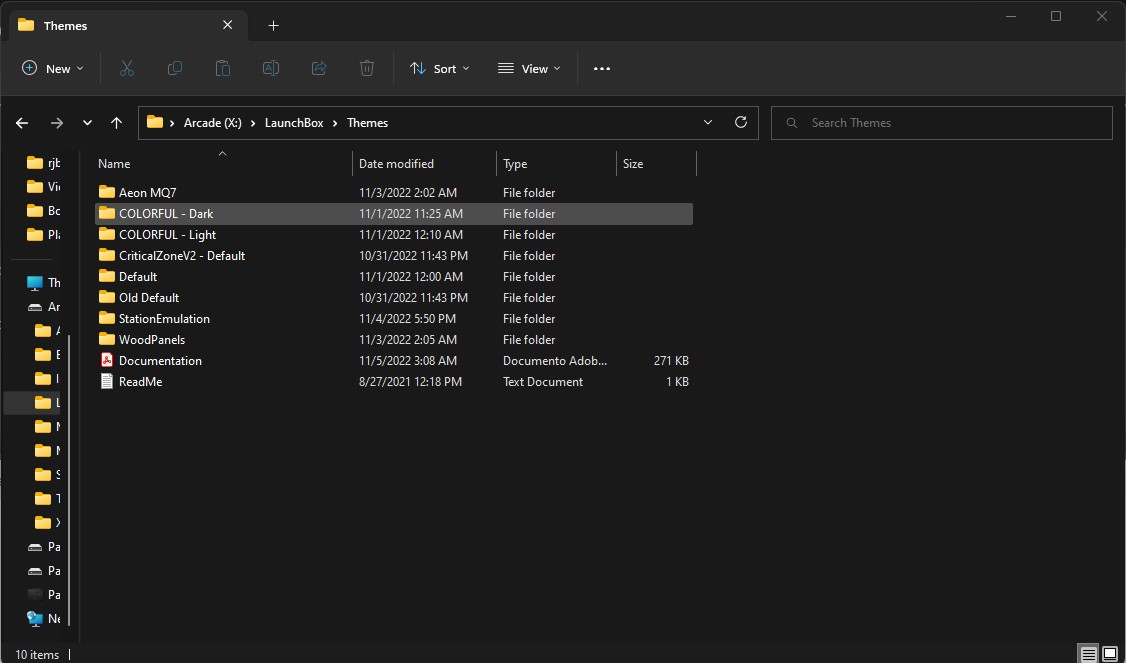
Task: Switch to details view icon in status bar
Action: coord(1089,654)
